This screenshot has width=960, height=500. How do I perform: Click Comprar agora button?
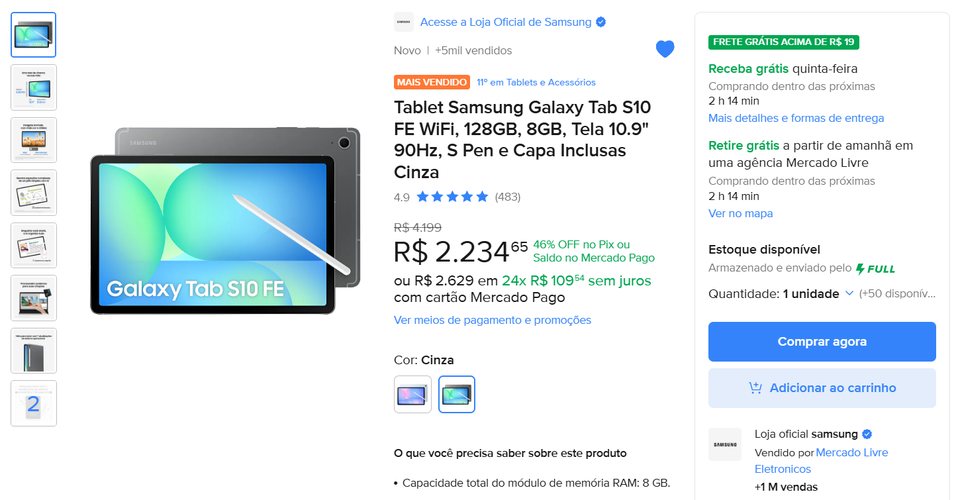pyautogui.click(x=822, y=341)
